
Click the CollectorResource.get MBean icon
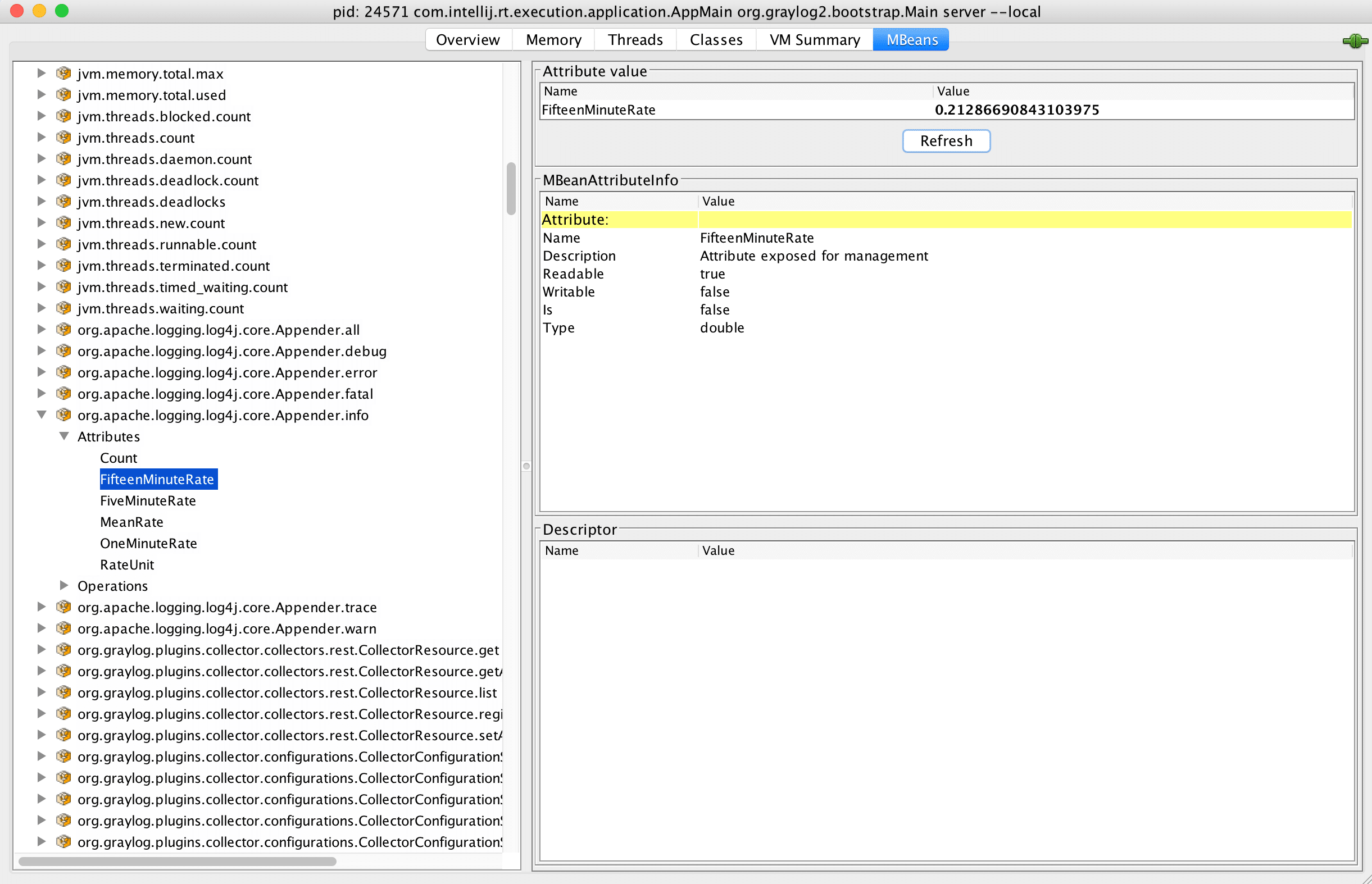[x=63, y=650]
